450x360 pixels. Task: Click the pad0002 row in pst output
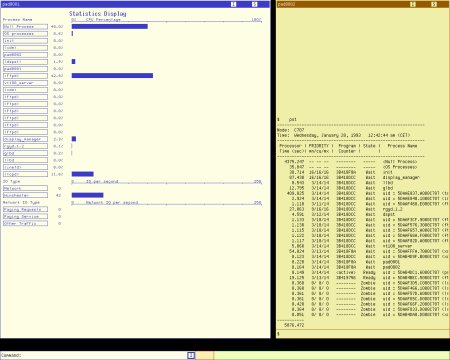(x=345, y=267)
